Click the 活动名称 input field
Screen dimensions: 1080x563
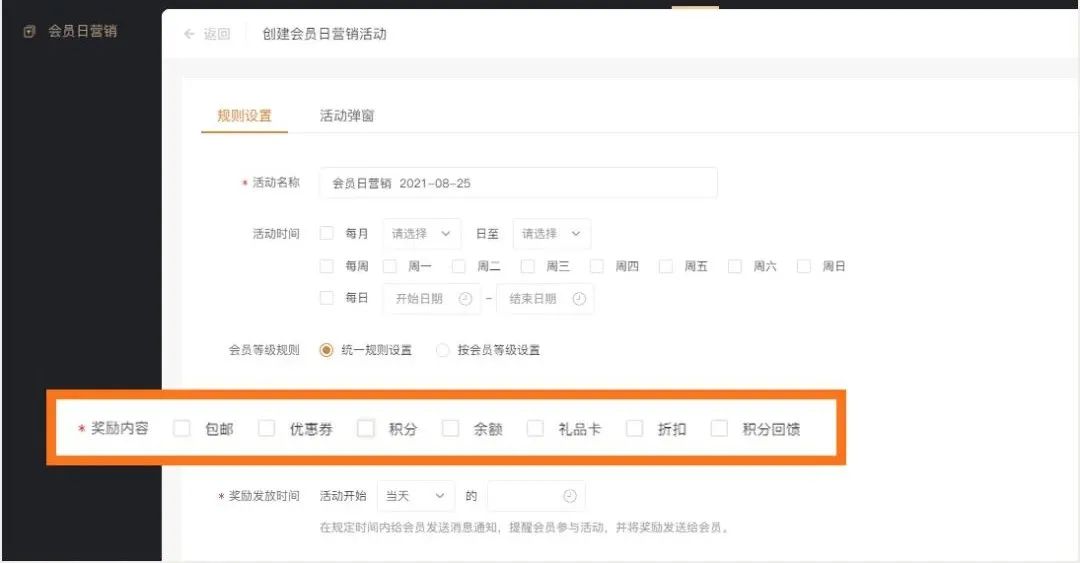[x=518, y=183]
